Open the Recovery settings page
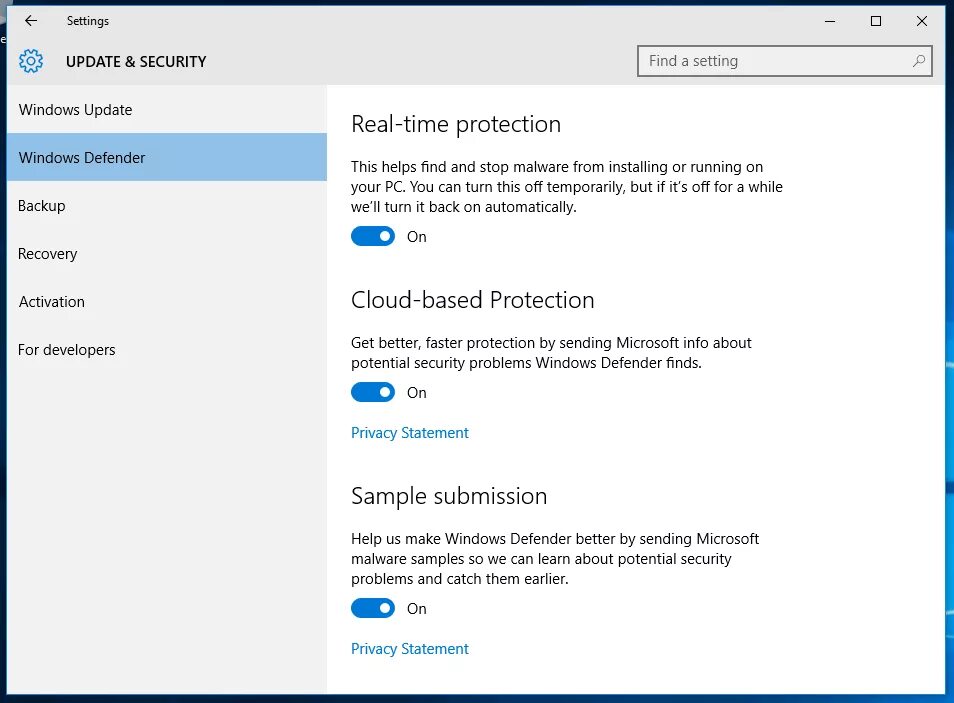The height and width of the screenshot is (703, 954). 48,254
